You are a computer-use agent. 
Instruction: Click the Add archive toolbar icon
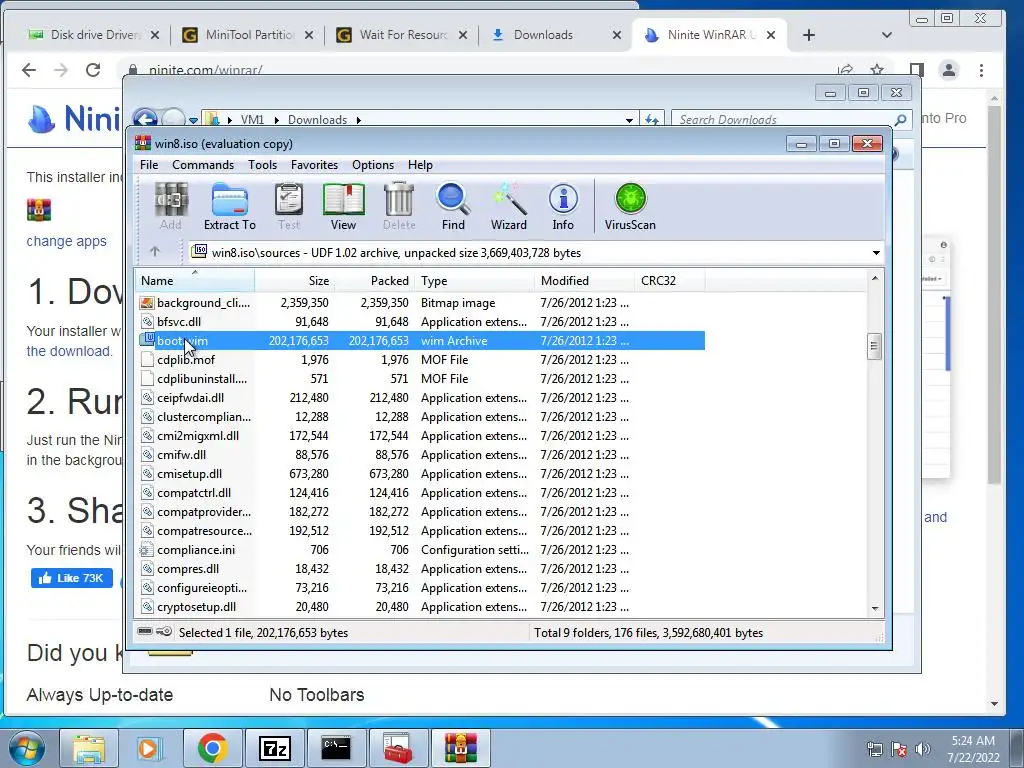[x=170, y=206]
